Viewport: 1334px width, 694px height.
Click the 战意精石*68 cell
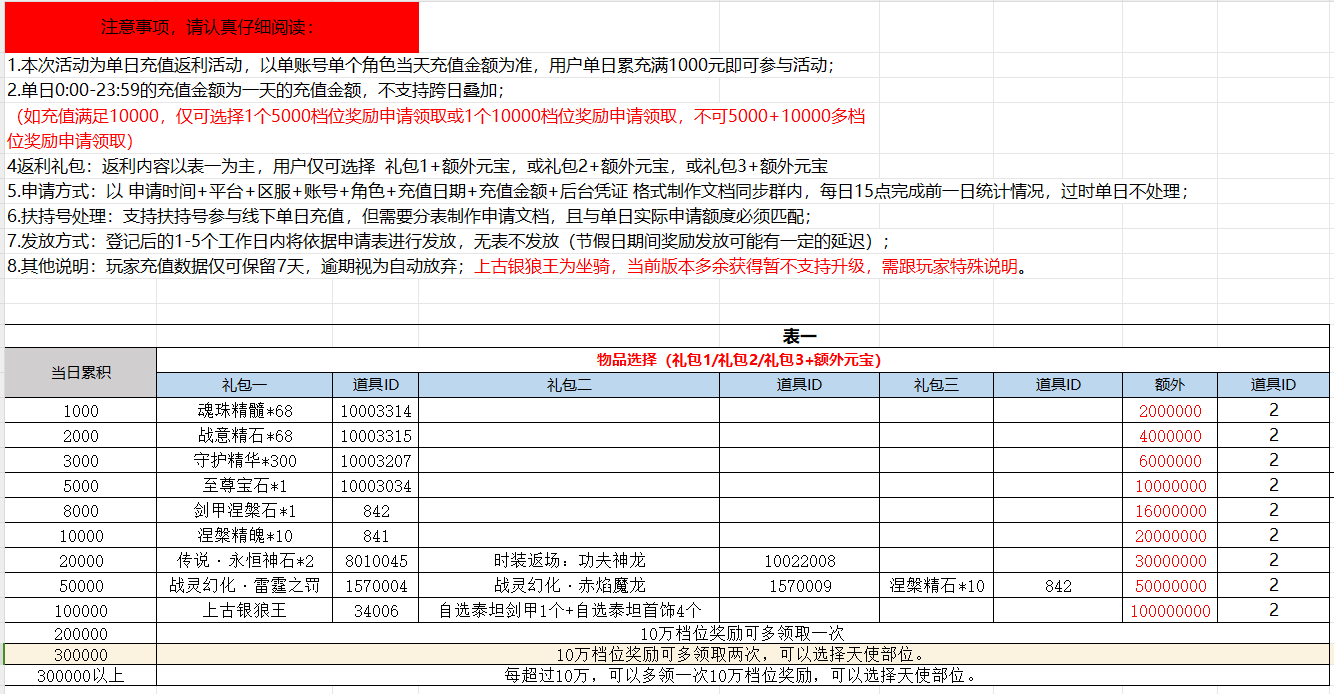click(x=245, y=435)
